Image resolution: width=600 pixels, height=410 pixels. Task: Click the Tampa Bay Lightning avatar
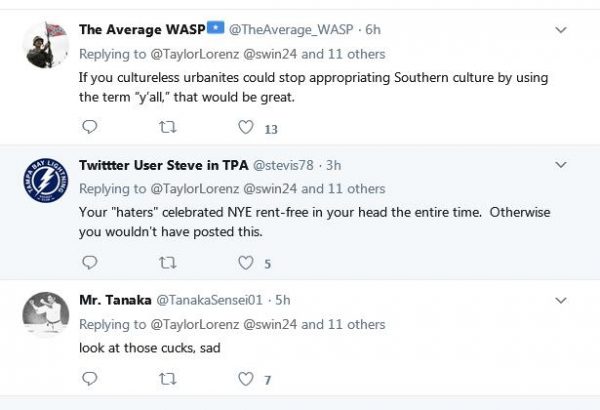click(x=45, y=180)
